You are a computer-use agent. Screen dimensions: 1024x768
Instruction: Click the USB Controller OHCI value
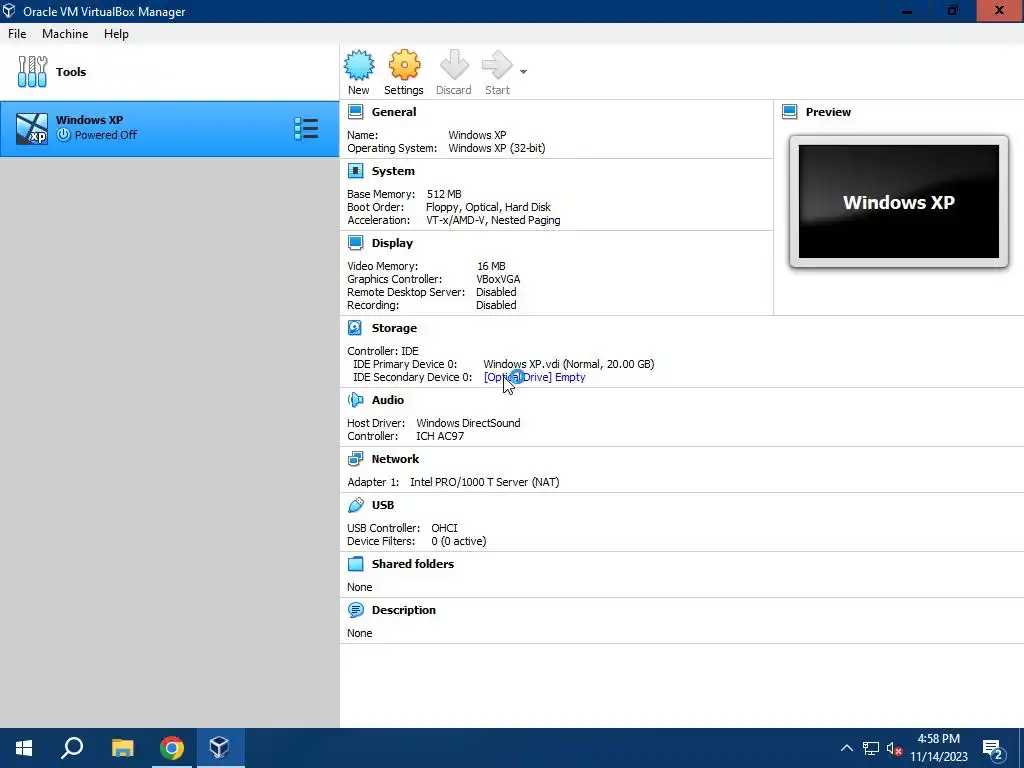coord(444,528)
